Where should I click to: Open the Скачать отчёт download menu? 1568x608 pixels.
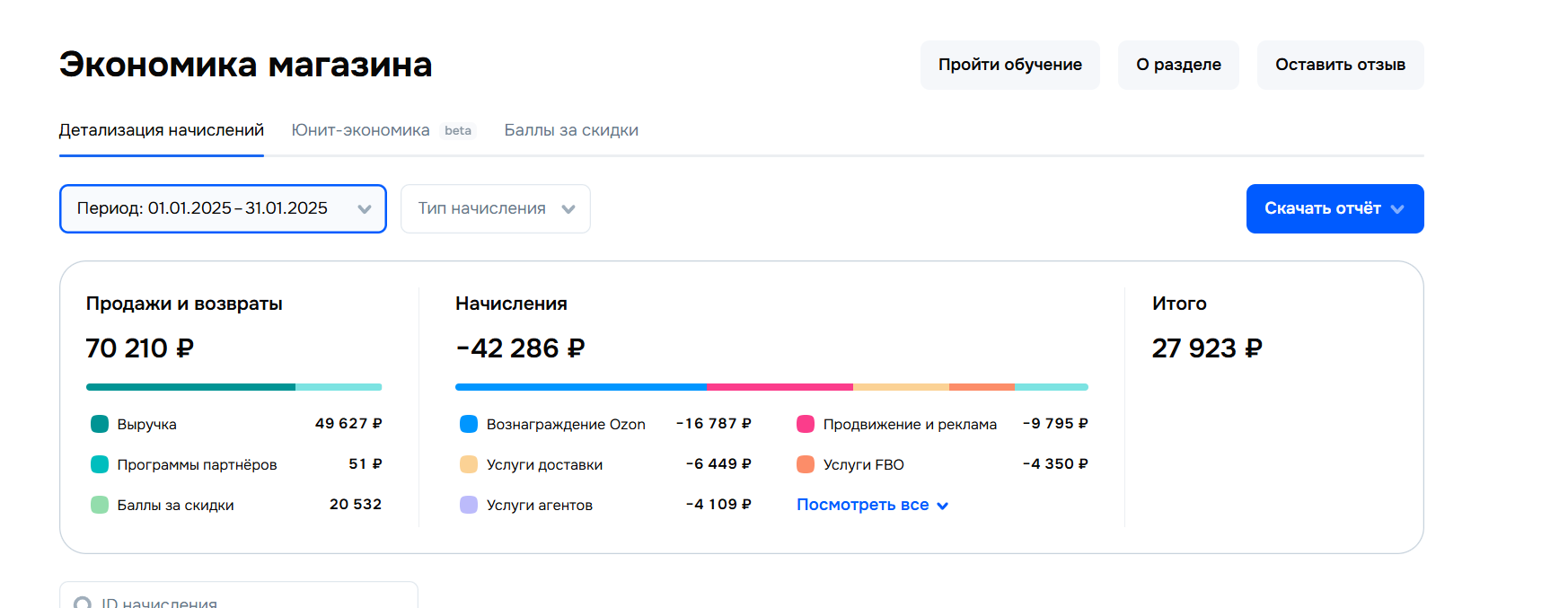point(1335,208)
